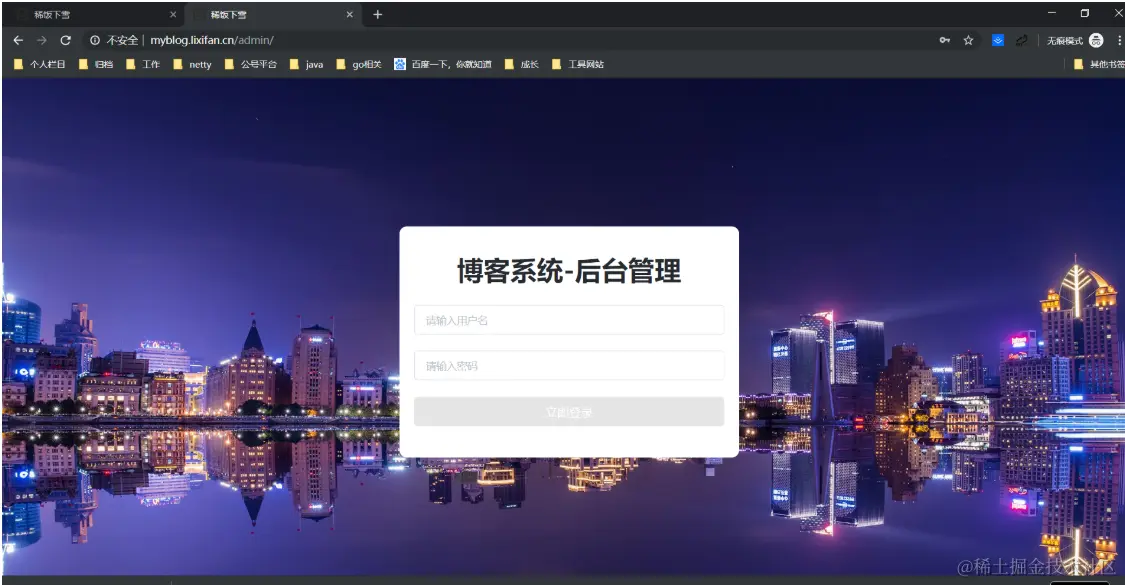Minimize the browser window

coord(1052,13)
